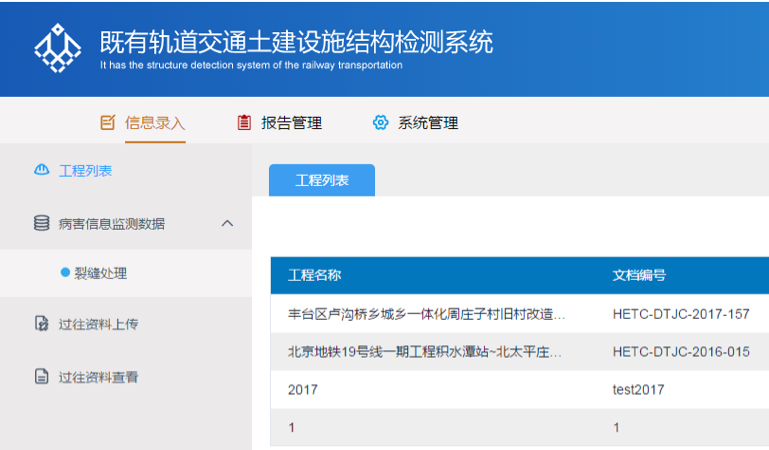Screen dimensions: 769x450
Task: Click the 病害信息监测数据 database icon
Action: click(41, 224)
